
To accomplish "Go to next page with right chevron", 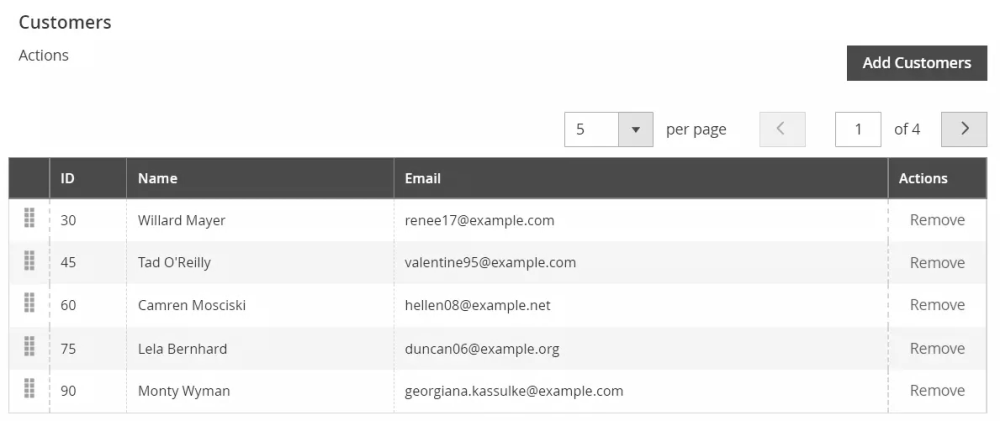I will point(964,129).
